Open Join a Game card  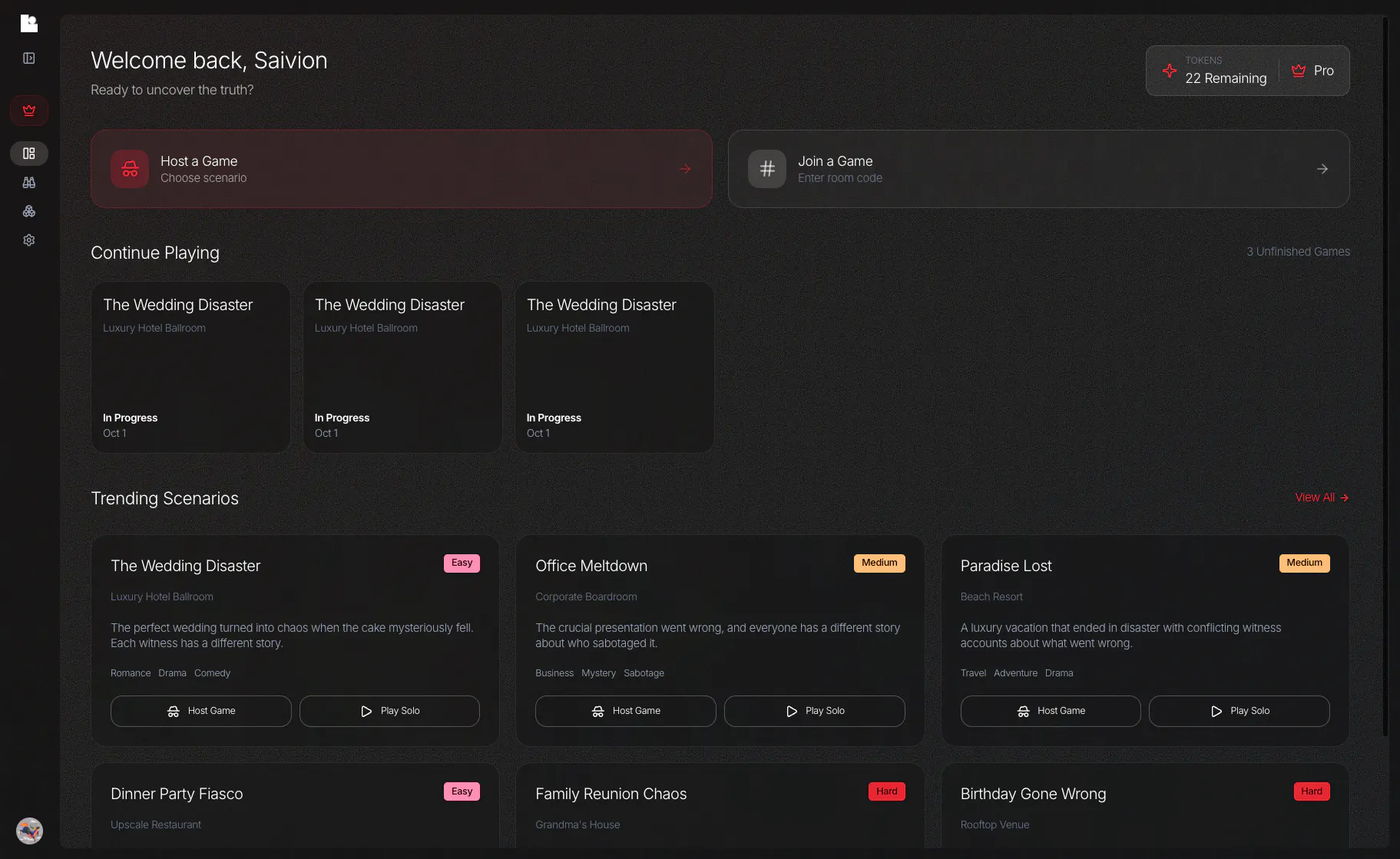tap(1039, 169)
